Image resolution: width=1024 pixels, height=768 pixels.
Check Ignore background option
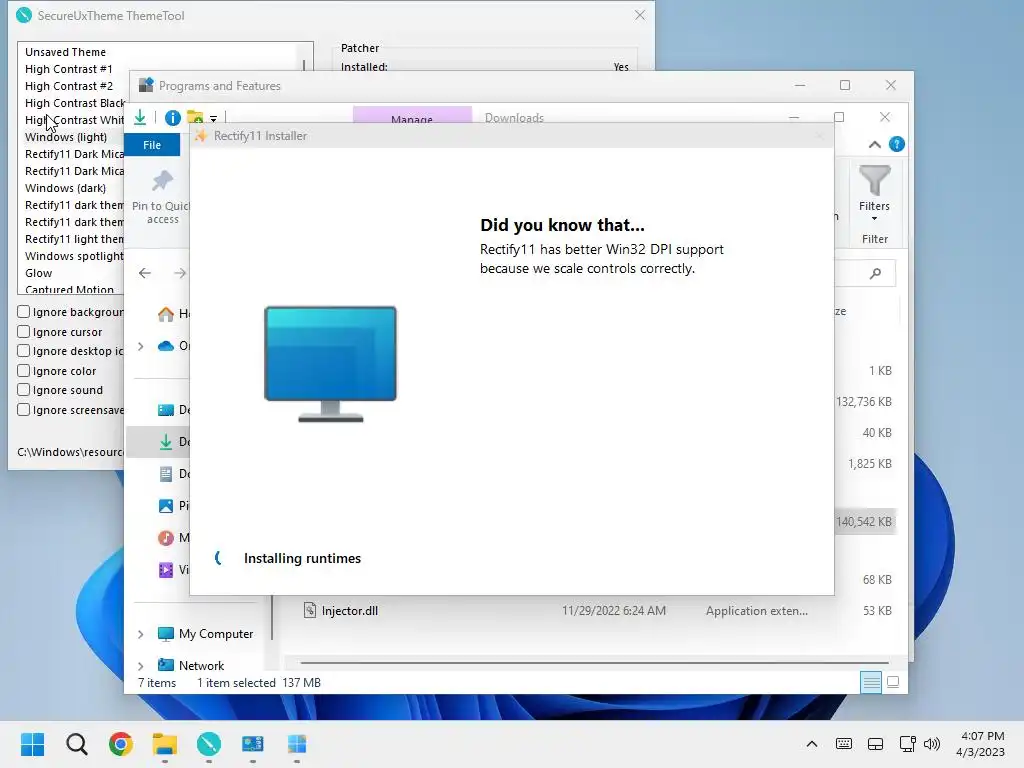(x=24, y=312)
